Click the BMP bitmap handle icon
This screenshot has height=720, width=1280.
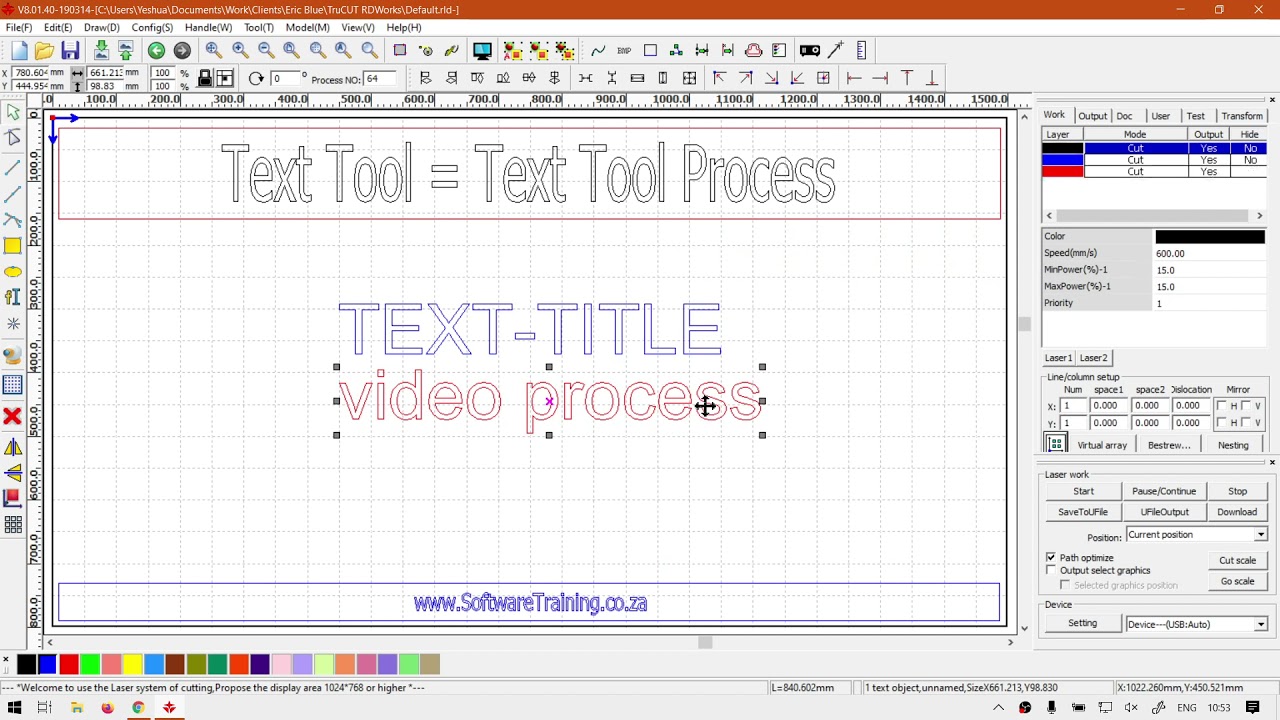point(624,51)
